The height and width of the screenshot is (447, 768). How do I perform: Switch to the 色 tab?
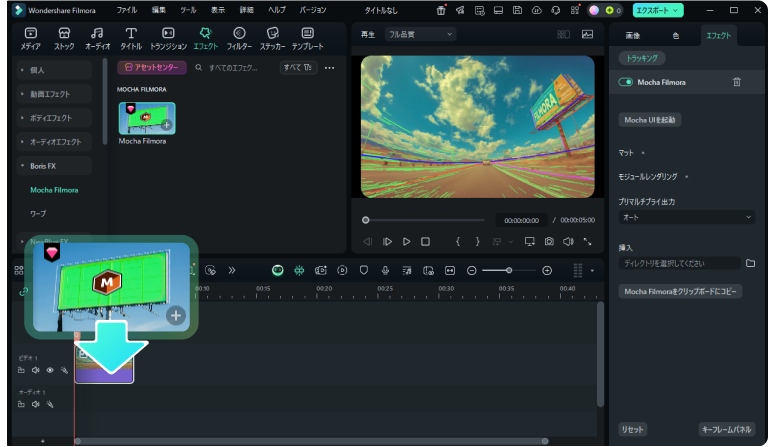pos(676,35)
